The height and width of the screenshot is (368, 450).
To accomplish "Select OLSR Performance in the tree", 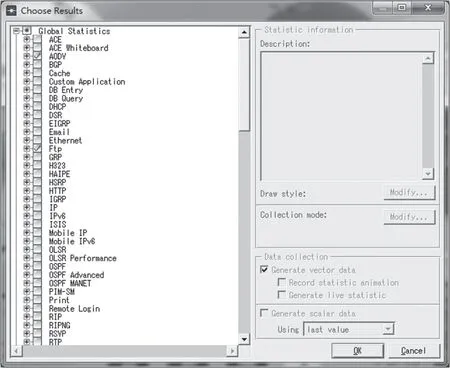I will (x=83, y=258).
